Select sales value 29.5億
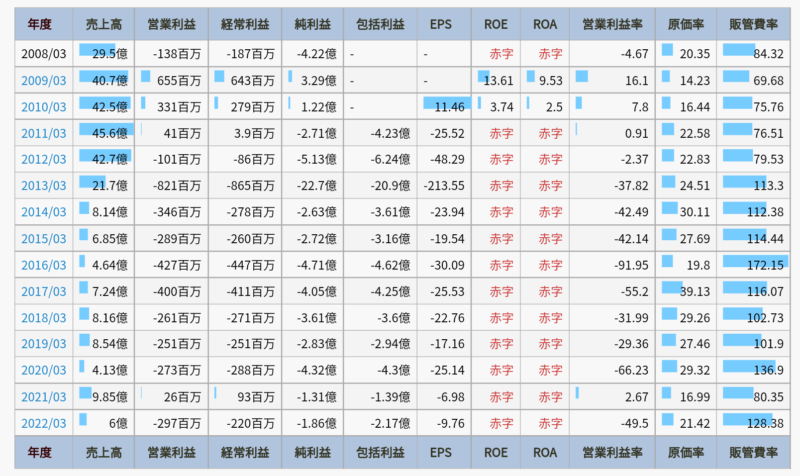 (110, 54)
